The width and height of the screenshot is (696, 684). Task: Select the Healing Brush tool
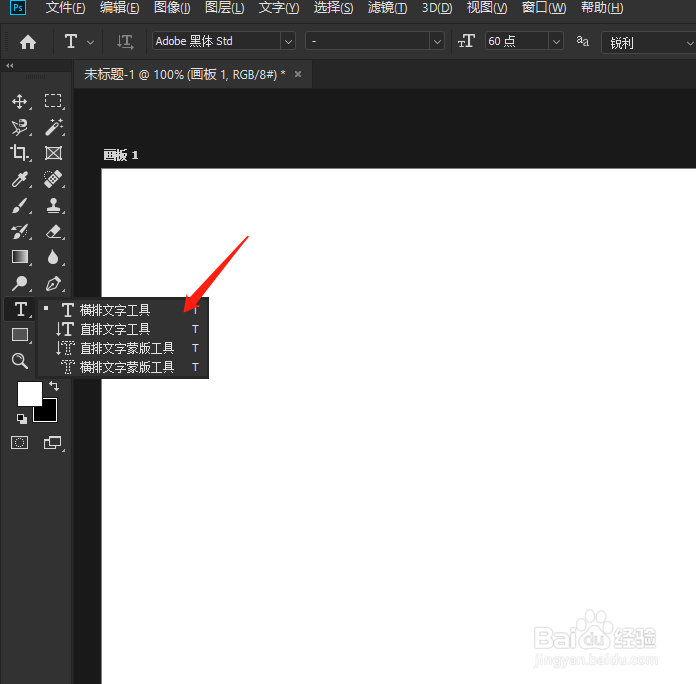coord(53,179)
